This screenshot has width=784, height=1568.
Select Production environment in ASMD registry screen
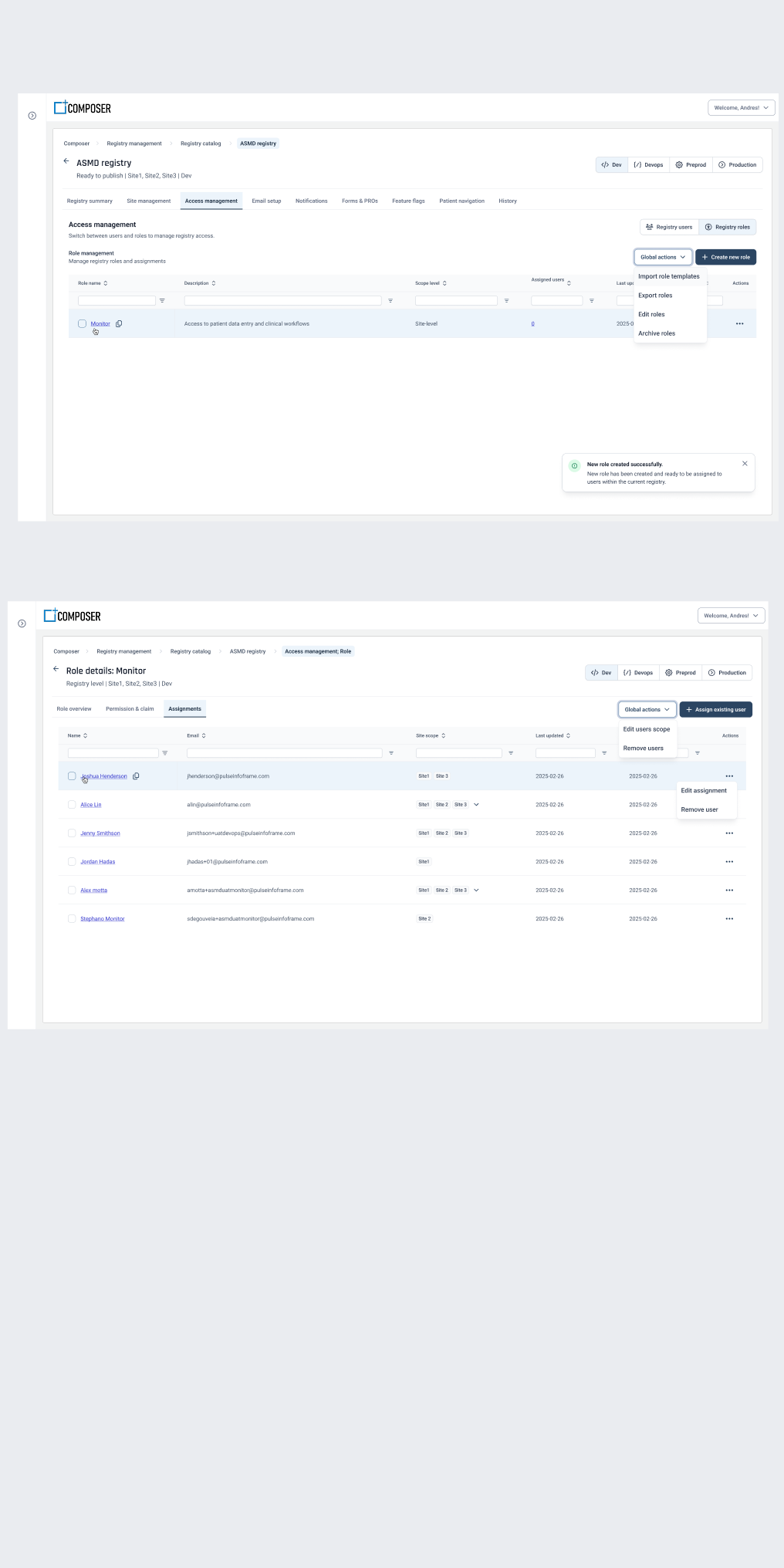738,165
